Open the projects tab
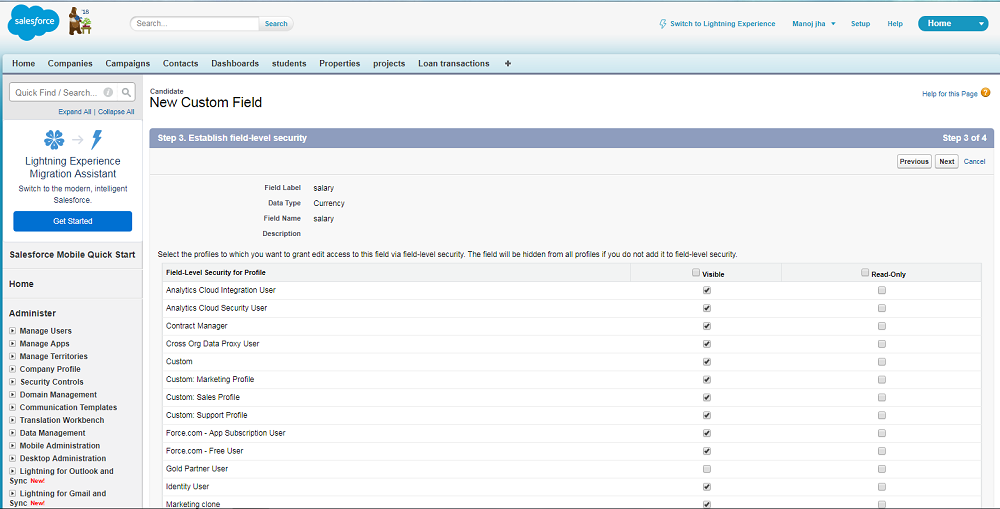This screenshot has height=509, width=1000. (389, 63)
